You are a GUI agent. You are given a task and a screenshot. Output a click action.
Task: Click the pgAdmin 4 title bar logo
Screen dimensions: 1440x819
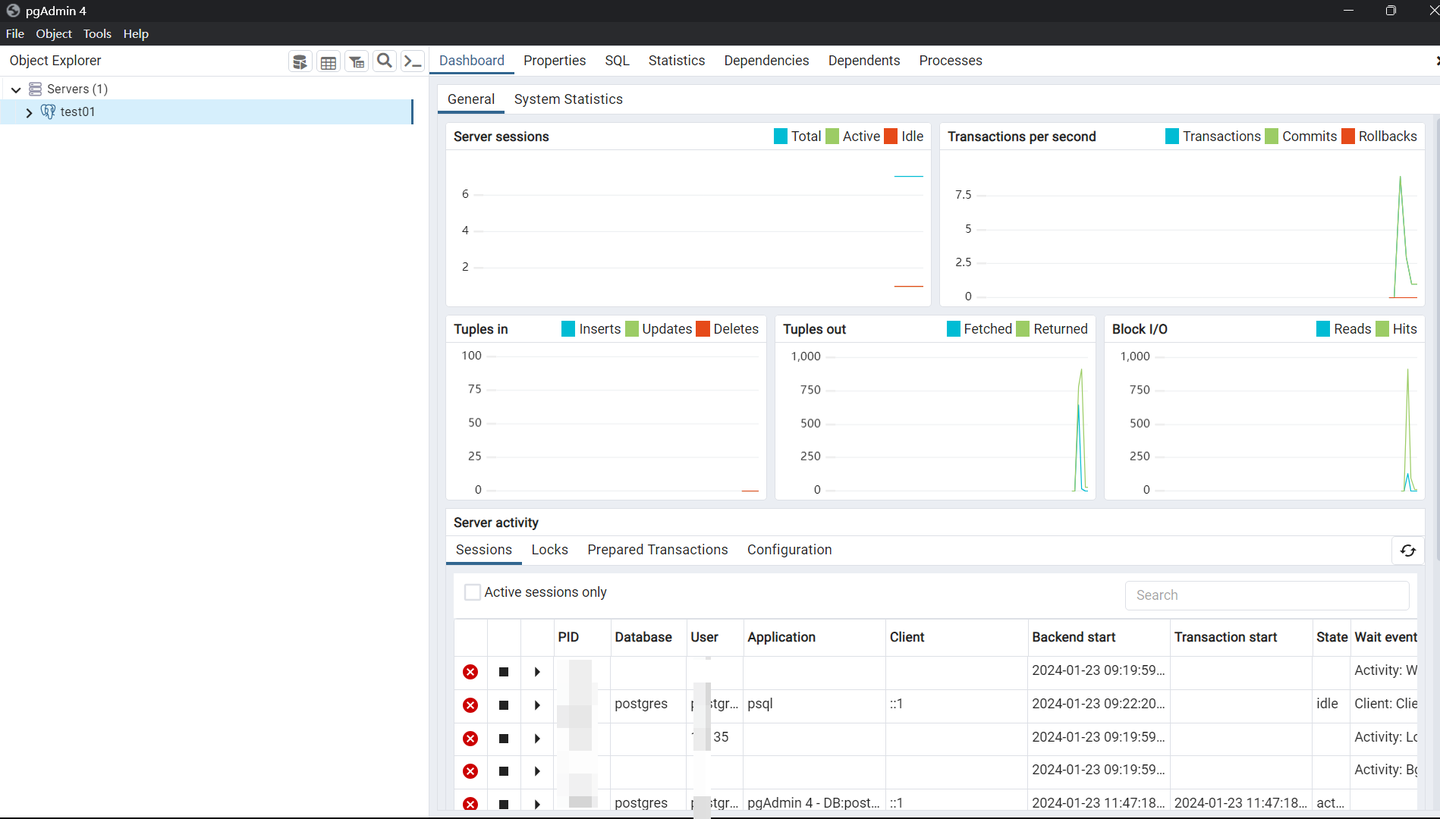click(13, 11)
